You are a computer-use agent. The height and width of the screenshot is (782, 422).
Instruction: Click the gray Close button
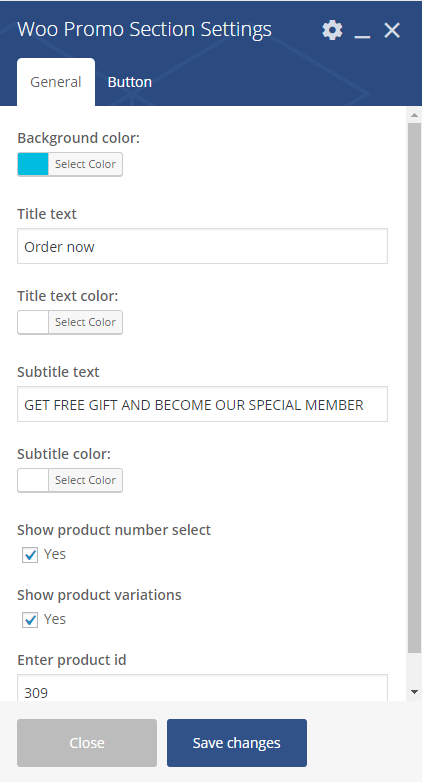point(87,743)
